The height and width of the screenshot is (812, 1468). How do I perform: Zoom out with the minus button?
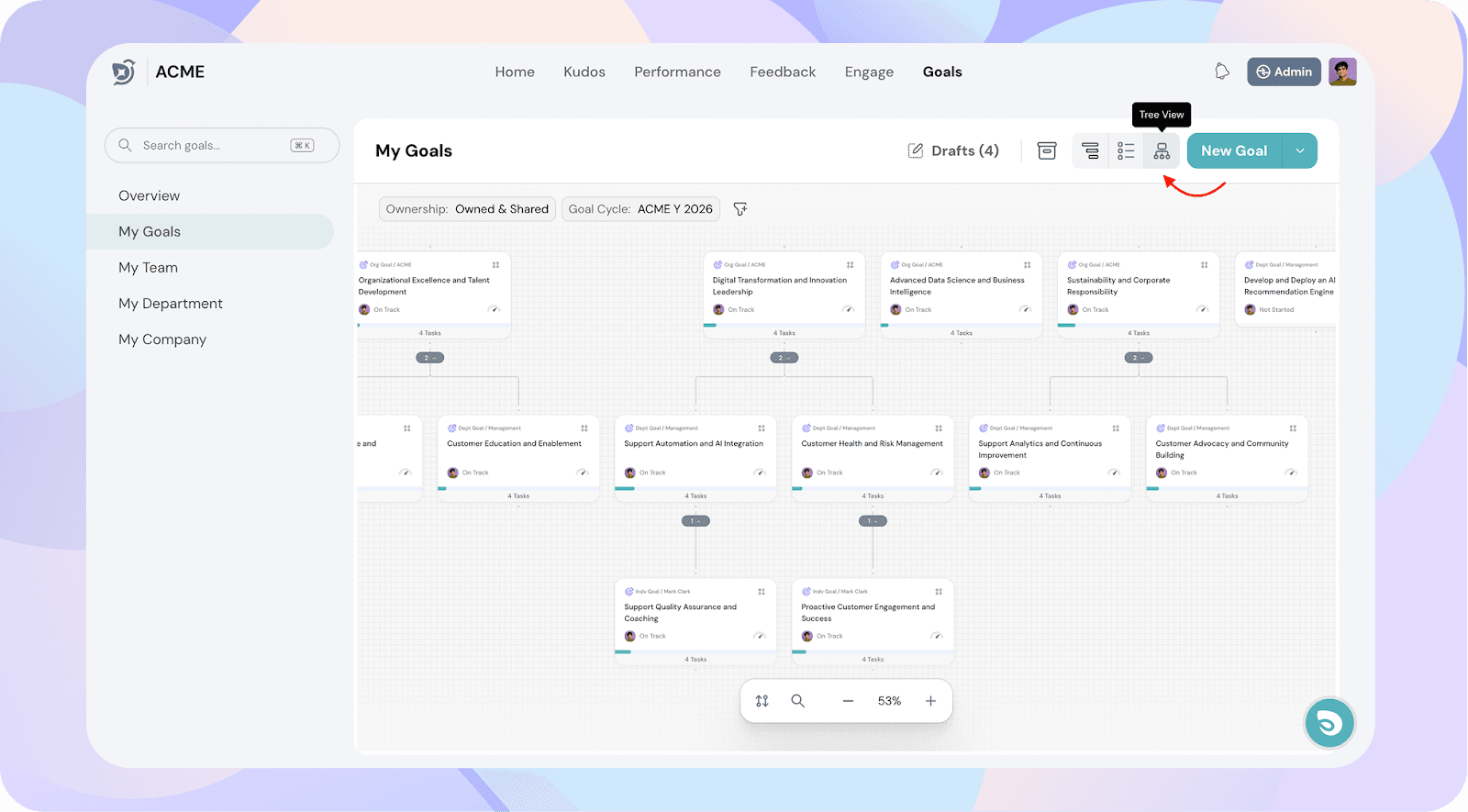point(848,701)
